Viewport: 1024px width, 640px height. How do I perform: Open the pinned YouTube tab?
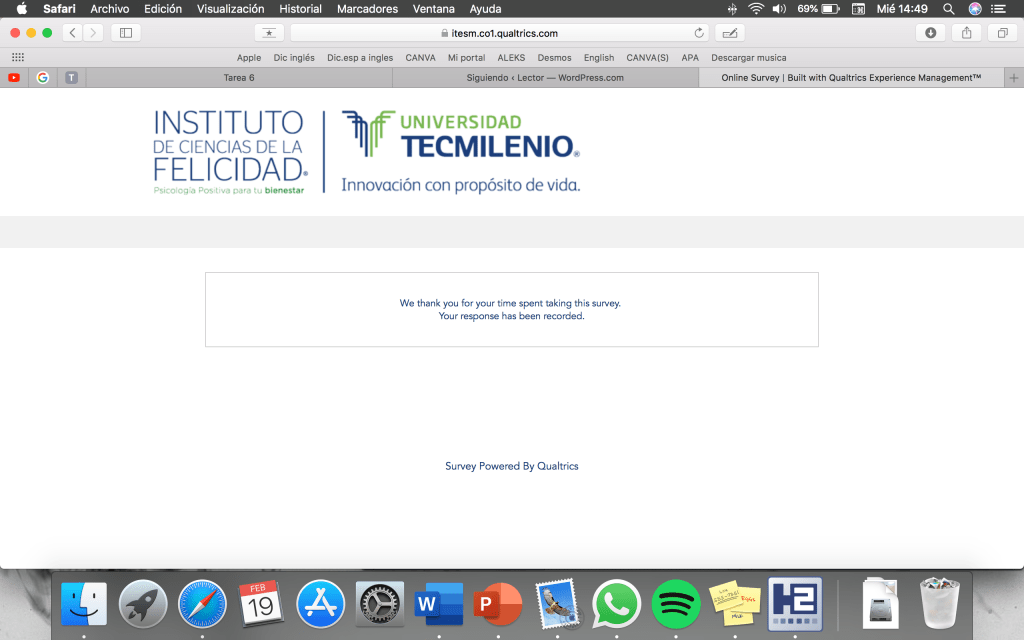14,78
